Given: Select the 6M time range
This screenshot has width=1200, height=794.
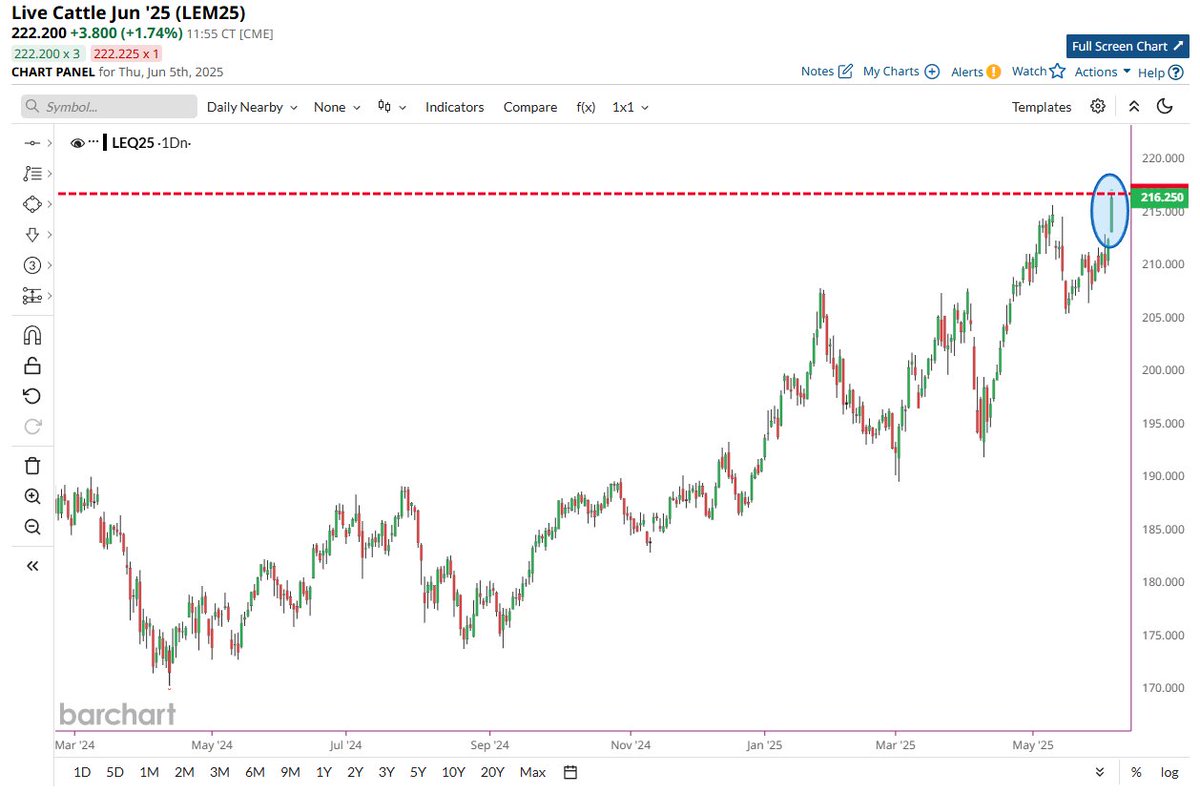Looking at the screenshot, I should (x=254, y=772).
